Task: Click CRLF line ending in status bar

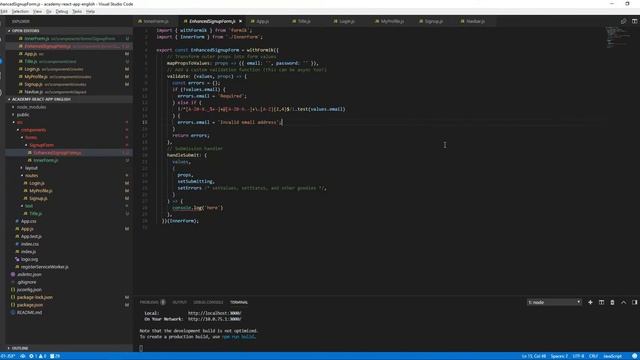Action: 593,356
